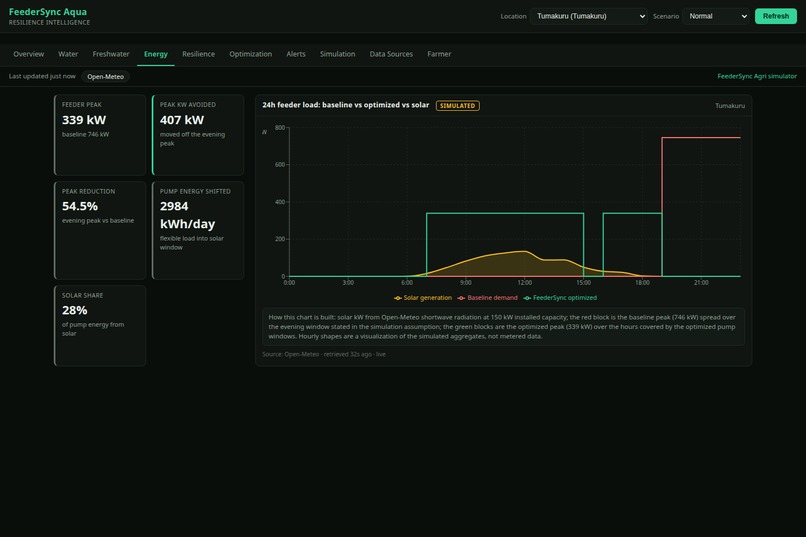Image resolution: width=806 pixels, height=537 pixels.
Task: Click the 800 y-axis label
Action: 280,127
